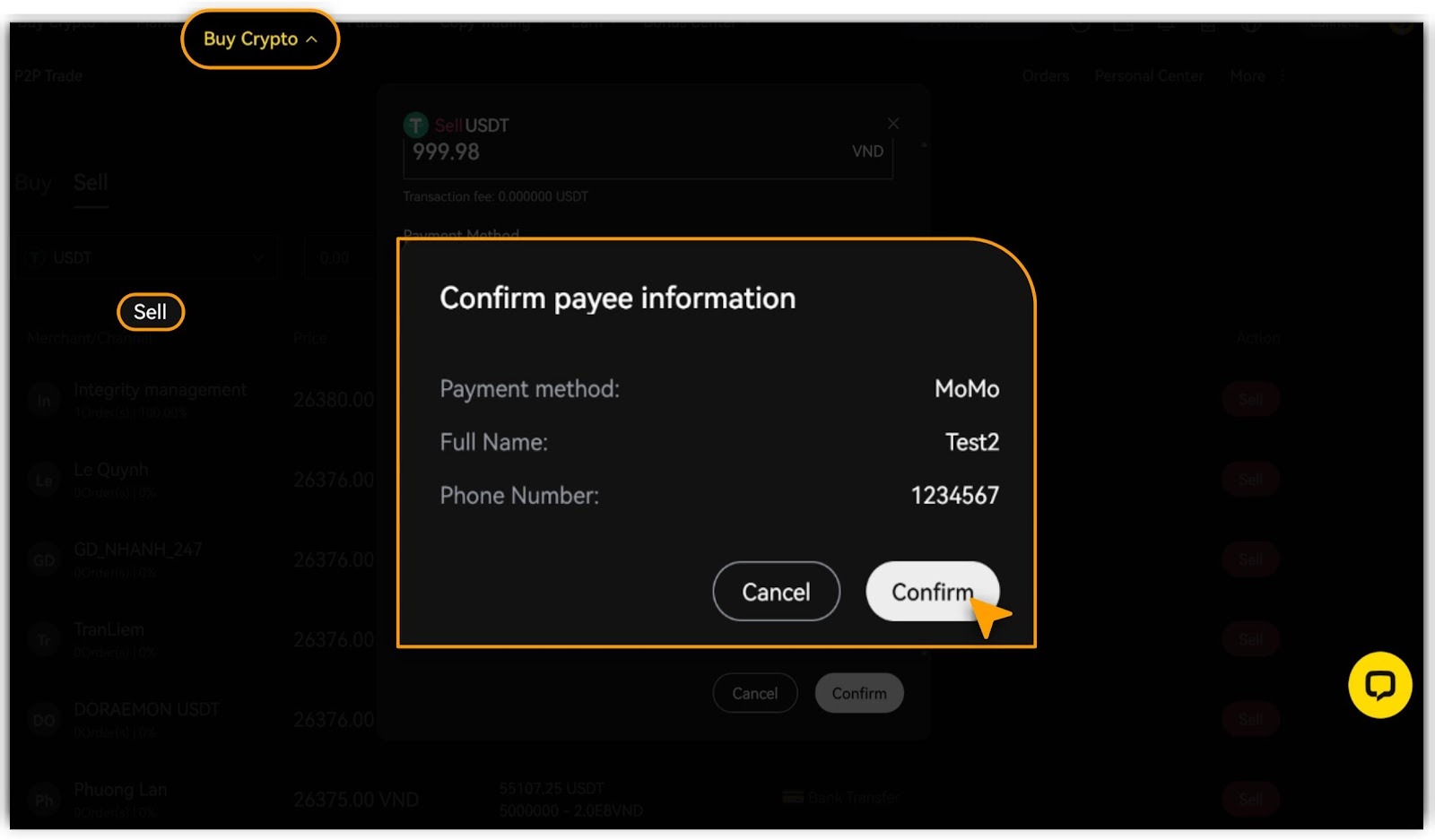The height and width of the screenshot is (840, 1435).
Task: Close the Sell USDT dialog with X
Action: click(x=893, y=124)
